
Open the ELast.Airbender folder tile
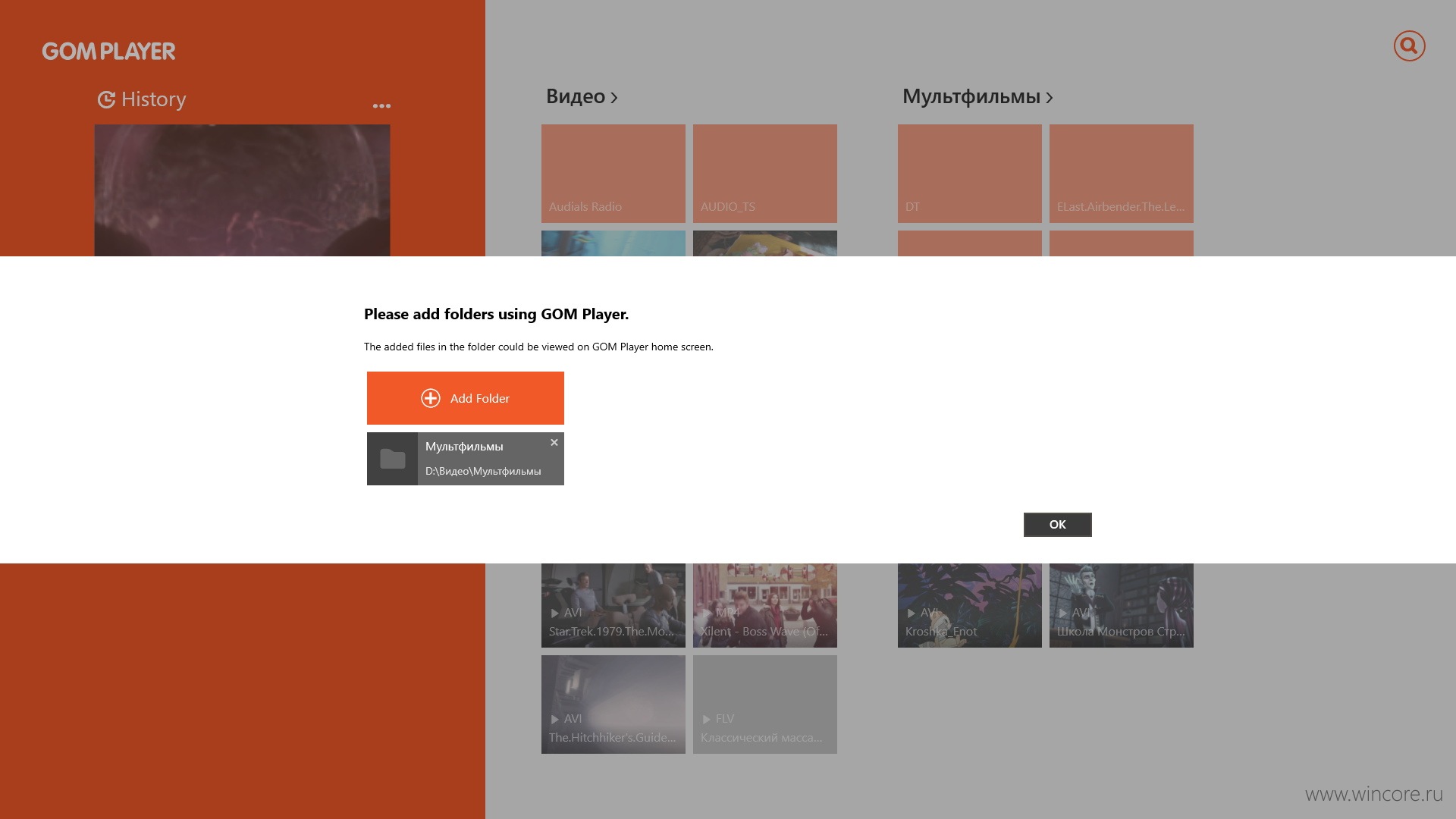pyautogui.click(x=1121, y=174)
